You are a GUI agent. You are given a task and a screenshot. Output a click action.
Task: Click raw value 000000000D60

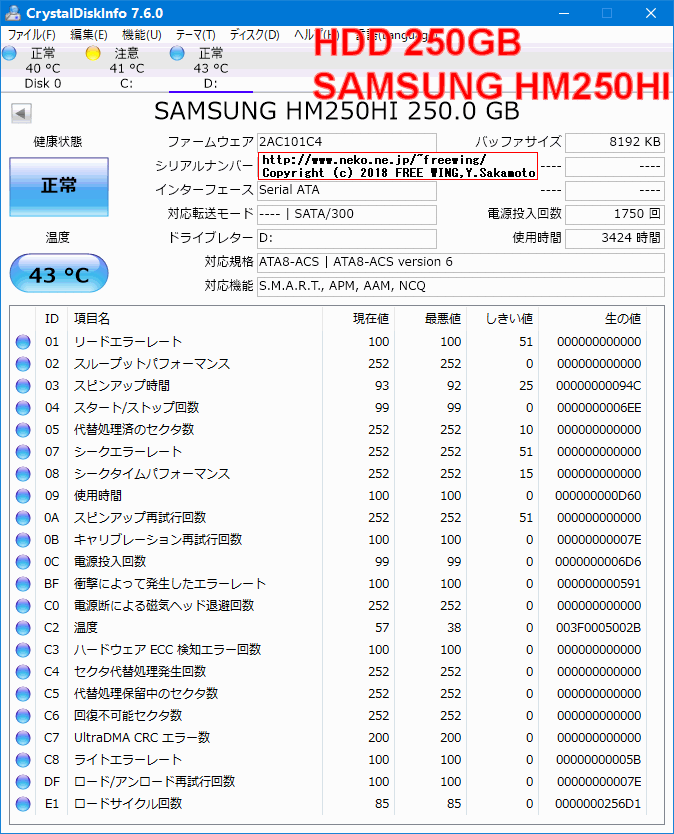point(598,496)
